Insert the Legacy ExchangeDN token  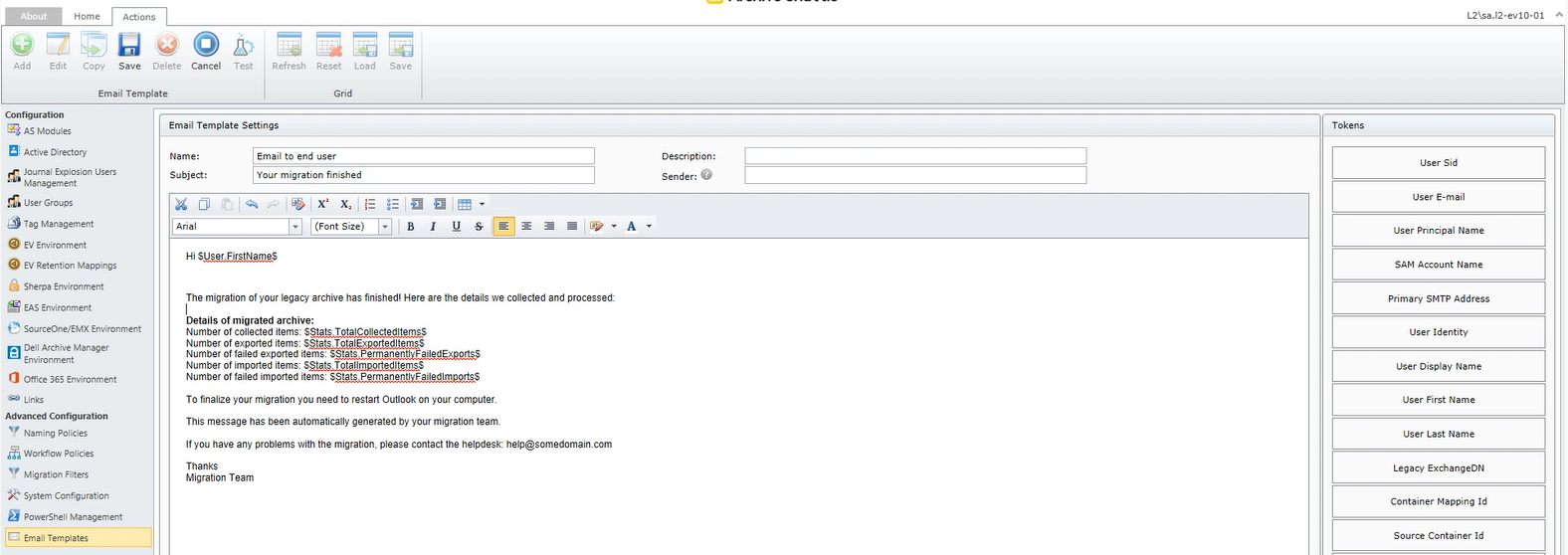tap(1438, 467)
